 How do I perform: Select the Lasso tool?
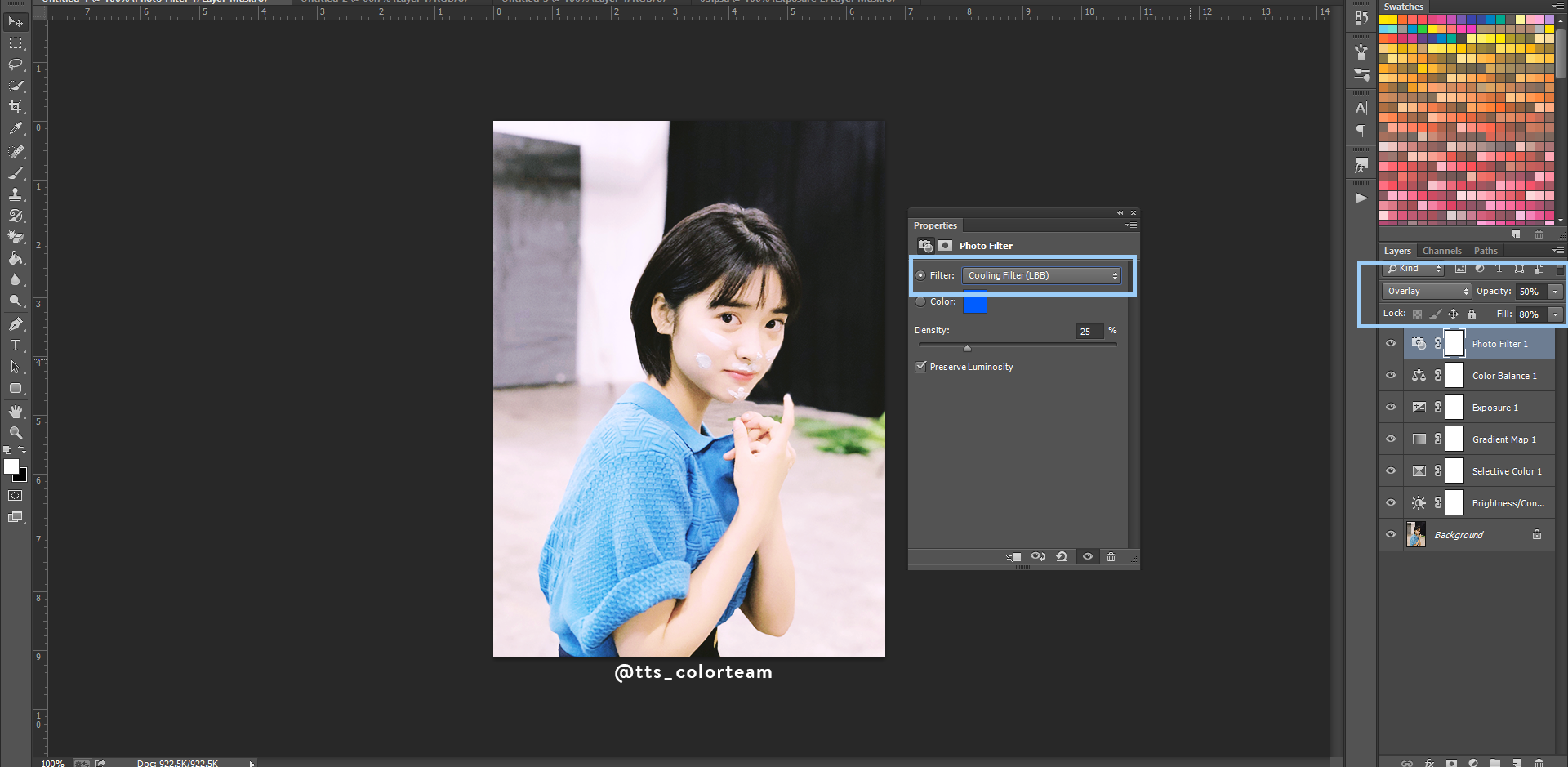pos(16,65)
